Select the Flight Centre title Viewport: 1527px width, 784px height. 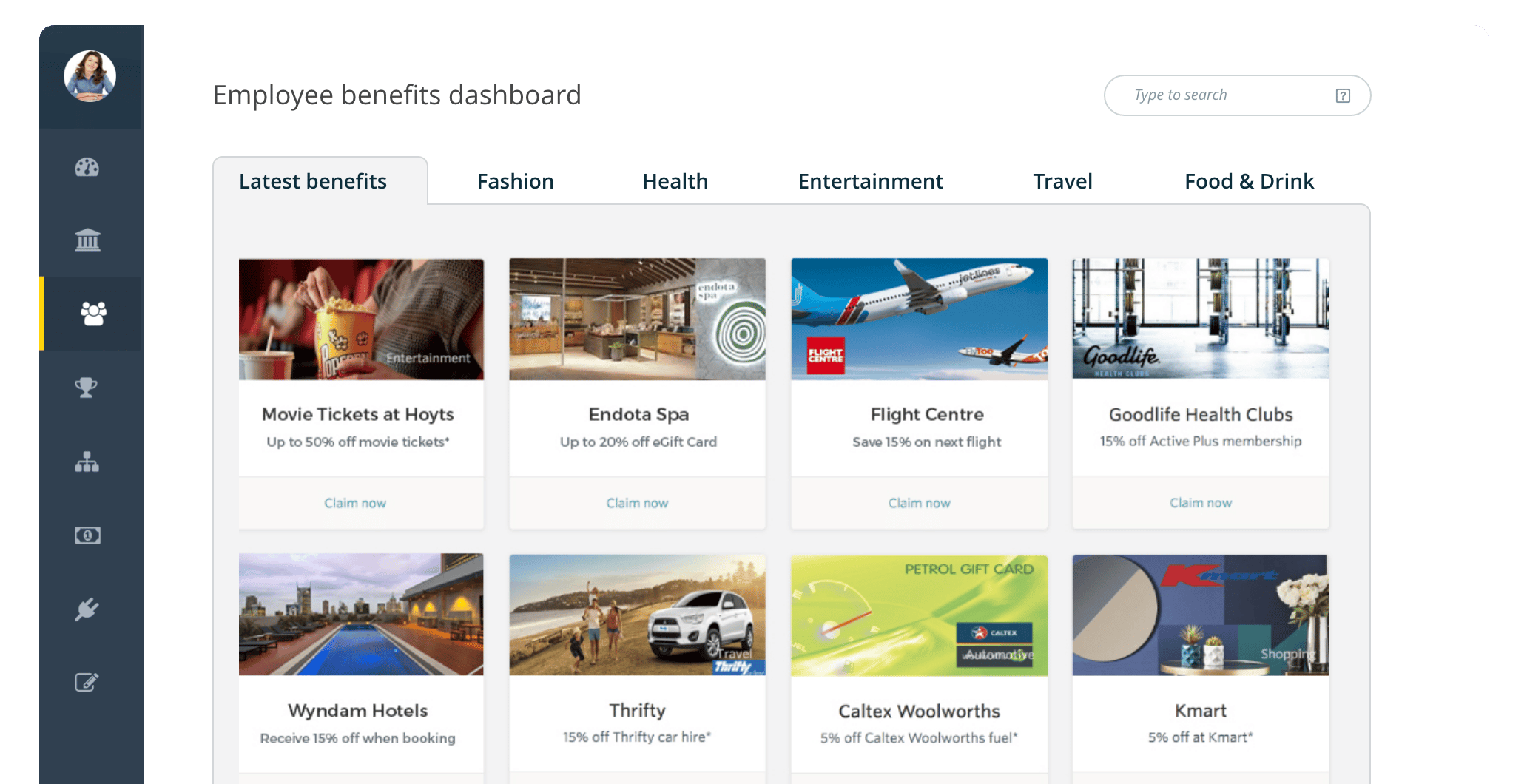click(x=927, y=414)
